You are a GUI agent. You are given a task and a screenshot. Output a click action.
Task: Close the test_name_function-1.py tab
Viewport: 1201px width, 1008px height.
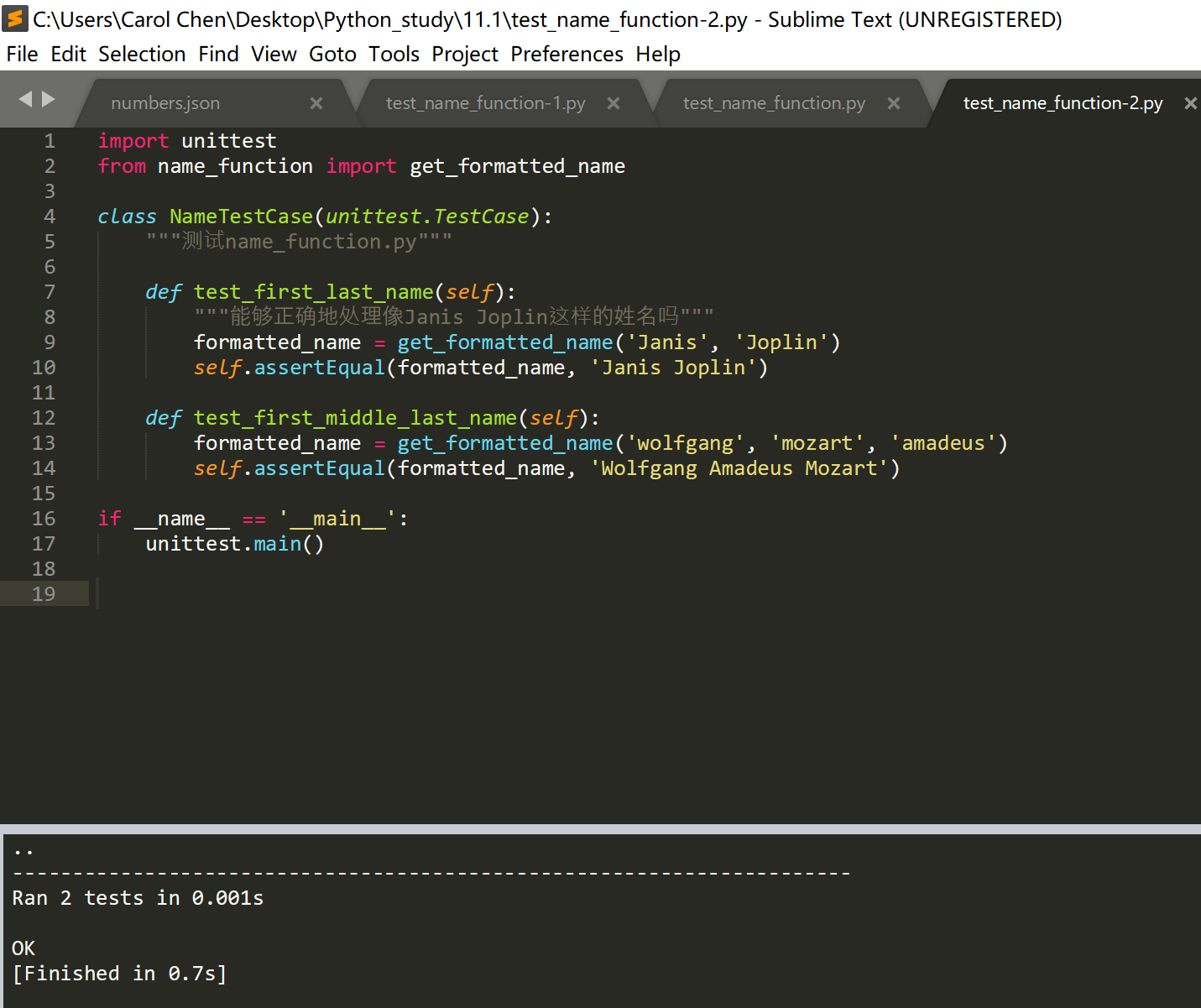pyautogui.click(x=614, y=103)
